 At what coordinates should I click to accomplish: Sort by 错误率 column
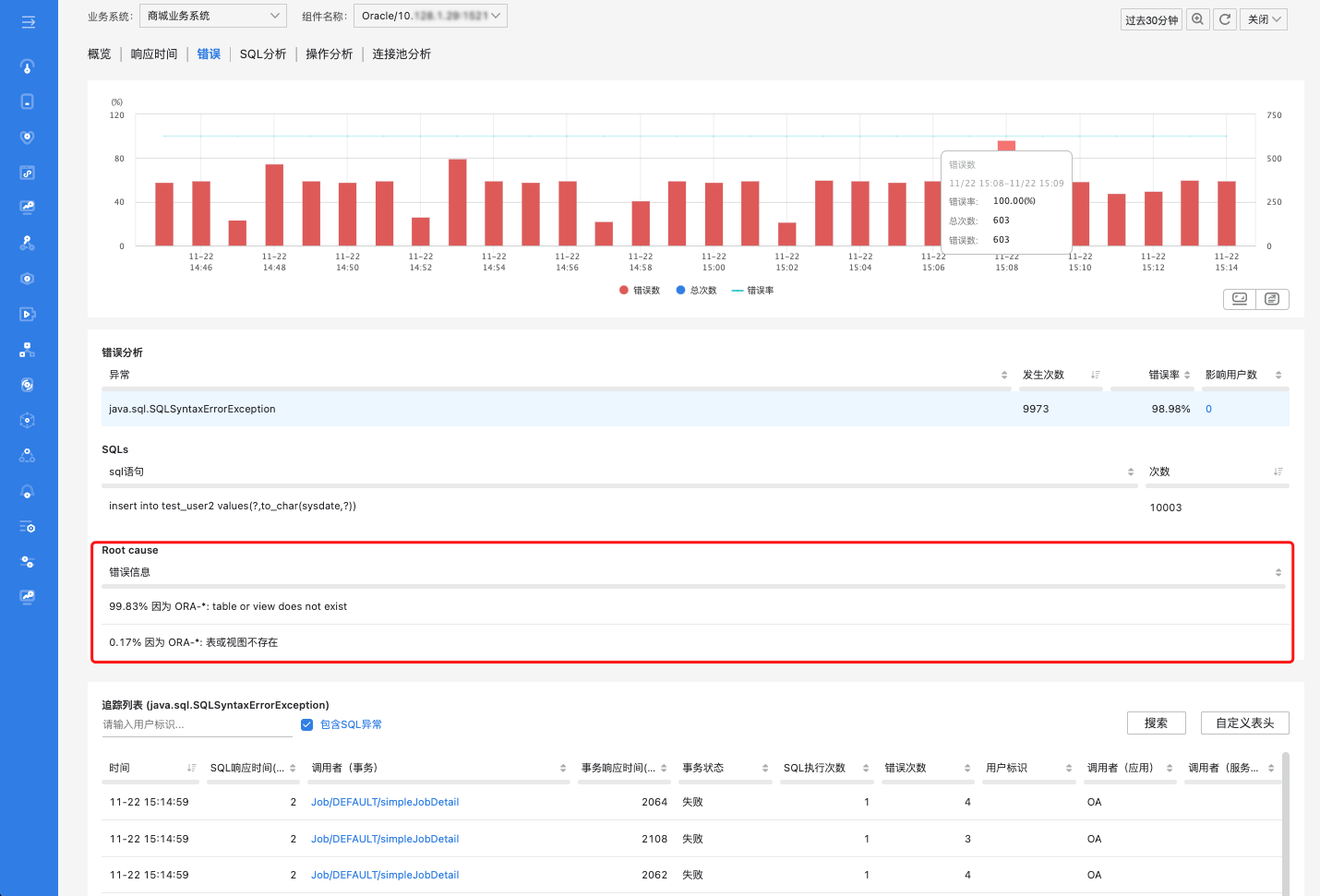pyautogui.click(x=1187, y=375)
